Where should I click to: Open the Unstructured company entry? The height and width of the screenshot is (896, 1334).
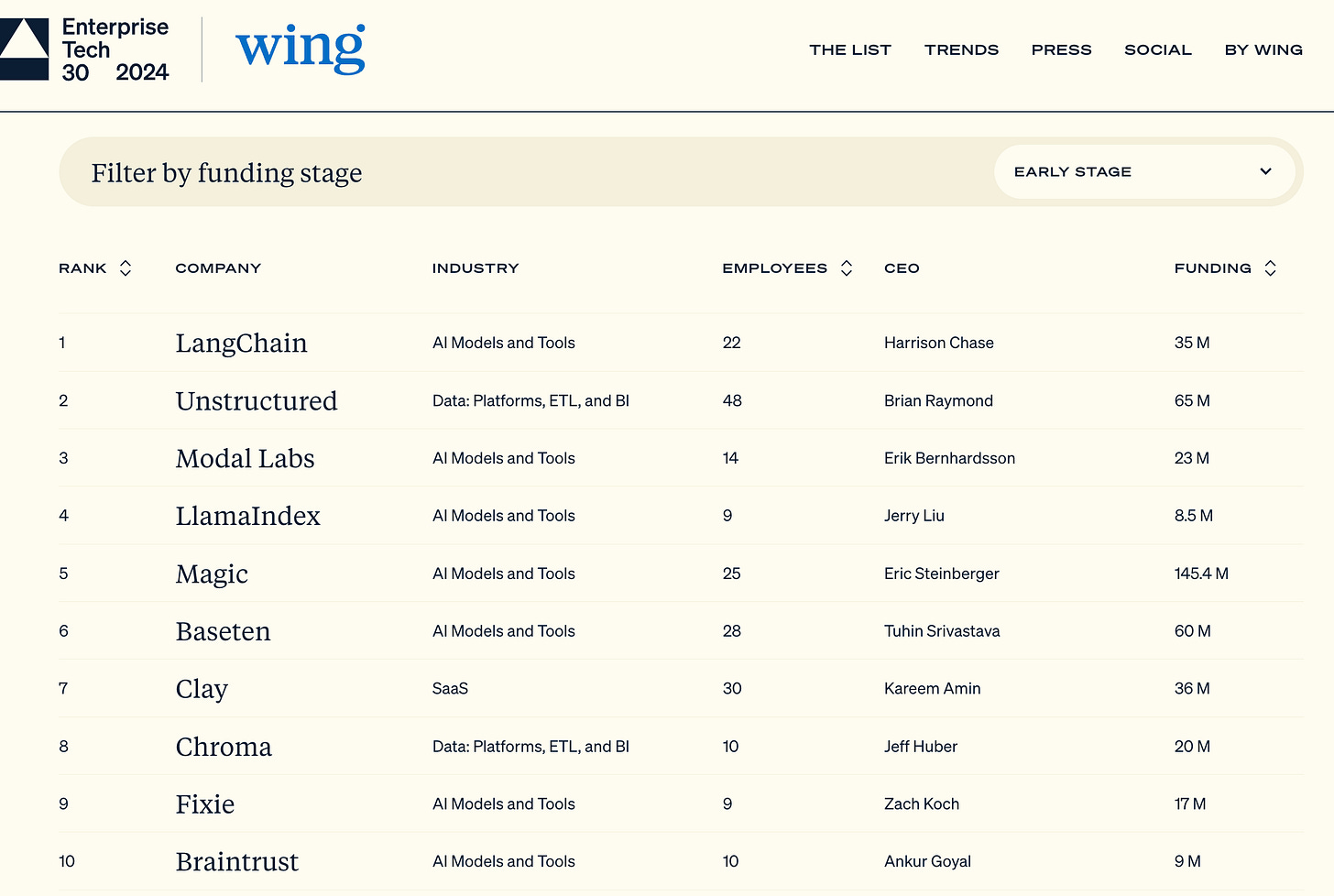pyautogui.click(x=257, y=400)
